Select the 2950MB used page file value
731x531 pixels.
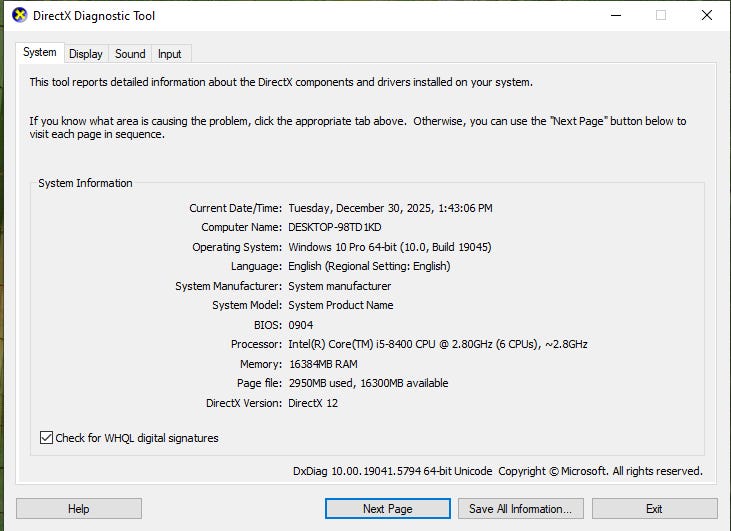coord(368,383)
